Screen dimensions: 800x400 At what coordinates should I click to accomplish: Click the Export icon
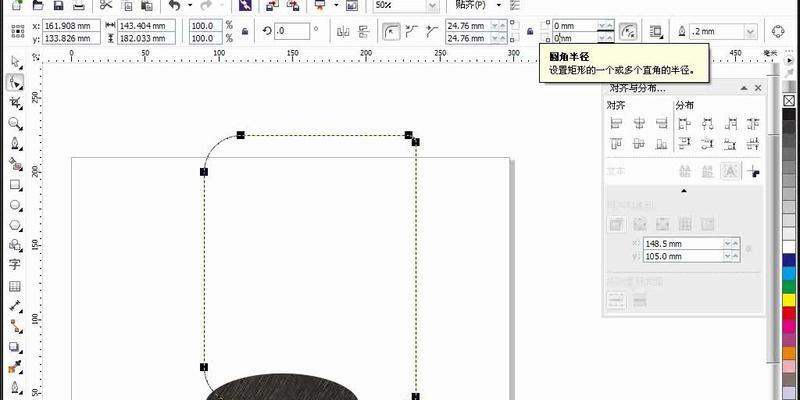tap(293, 6)
